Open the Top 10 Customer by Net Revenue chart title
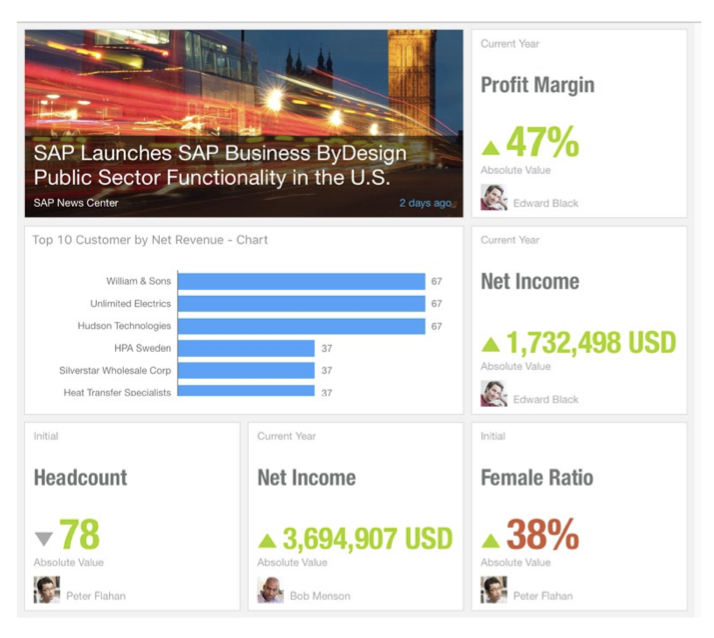Image resolution: width=714 pixels, height=638 pixels. [x=150, y=240]
